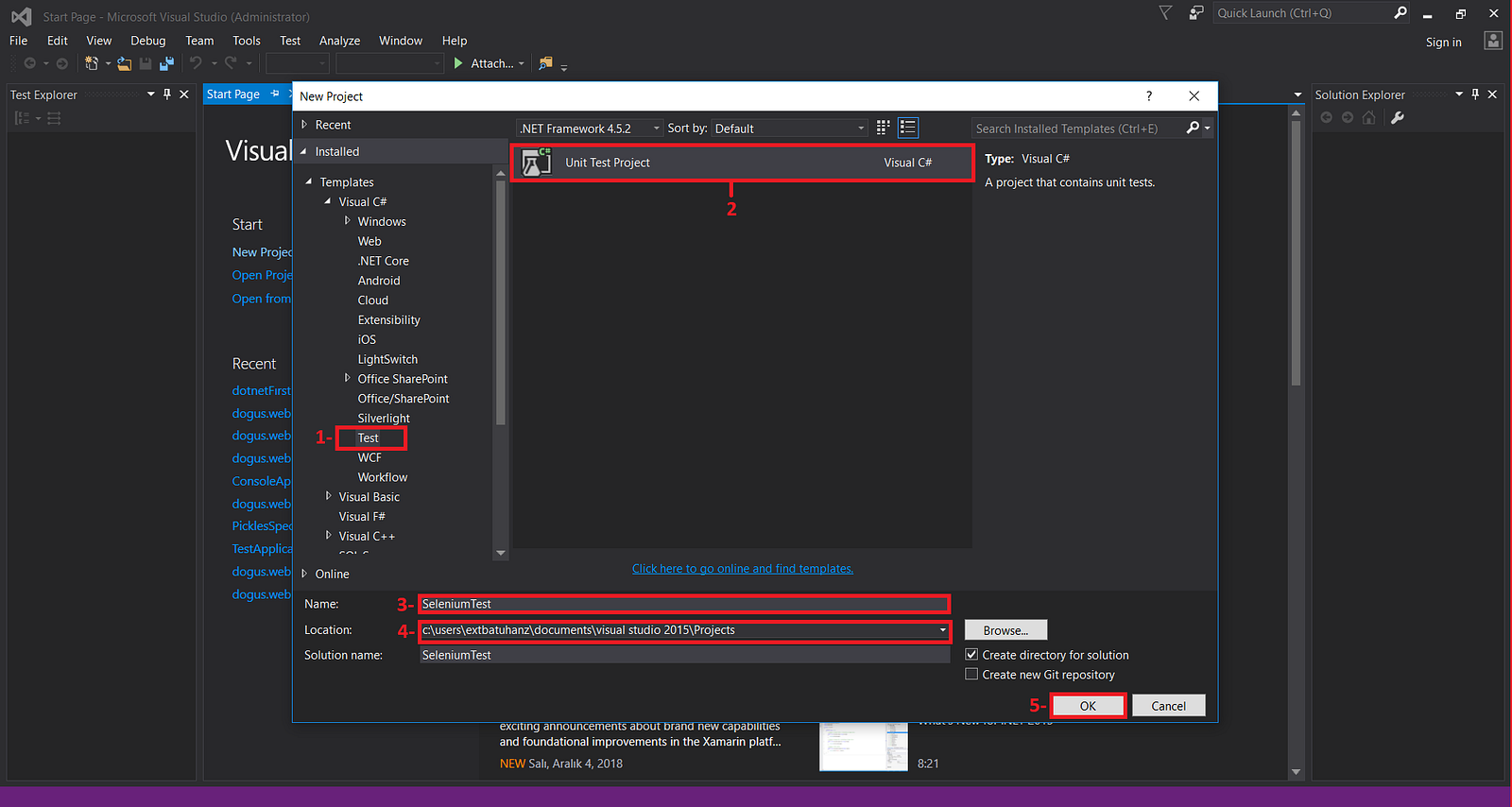Open the Debug menu
The image size is (1512, 807).
pyautogui.click(x=148, y=41)
